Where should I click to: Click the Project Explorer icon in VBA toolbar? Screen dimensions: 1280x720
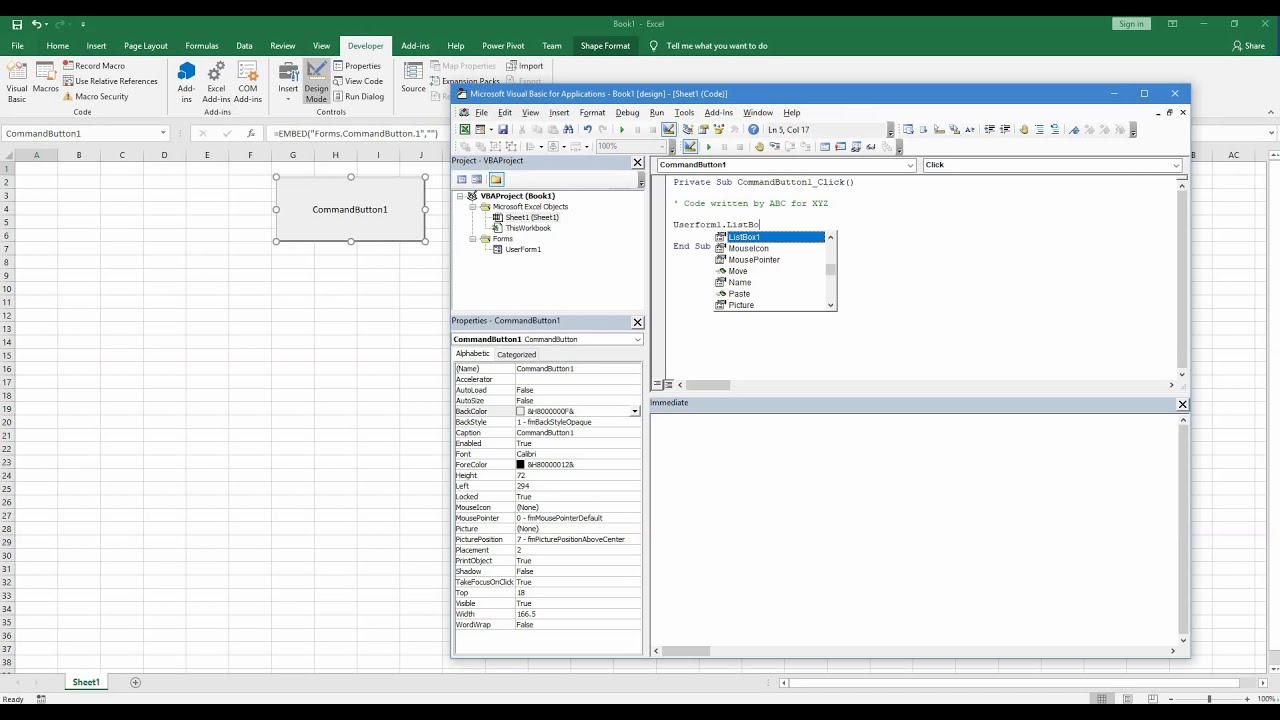688,130
